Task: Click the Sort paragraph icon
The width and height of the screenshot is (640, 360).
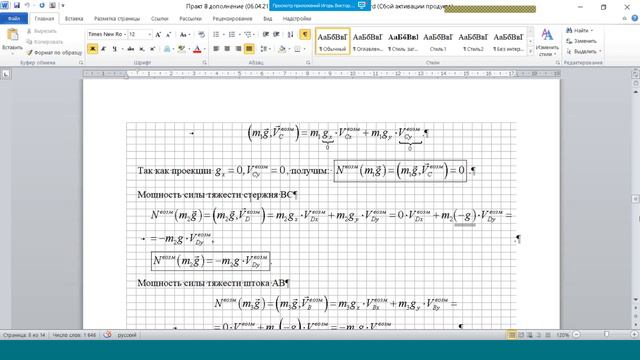Action: [290, 35]
